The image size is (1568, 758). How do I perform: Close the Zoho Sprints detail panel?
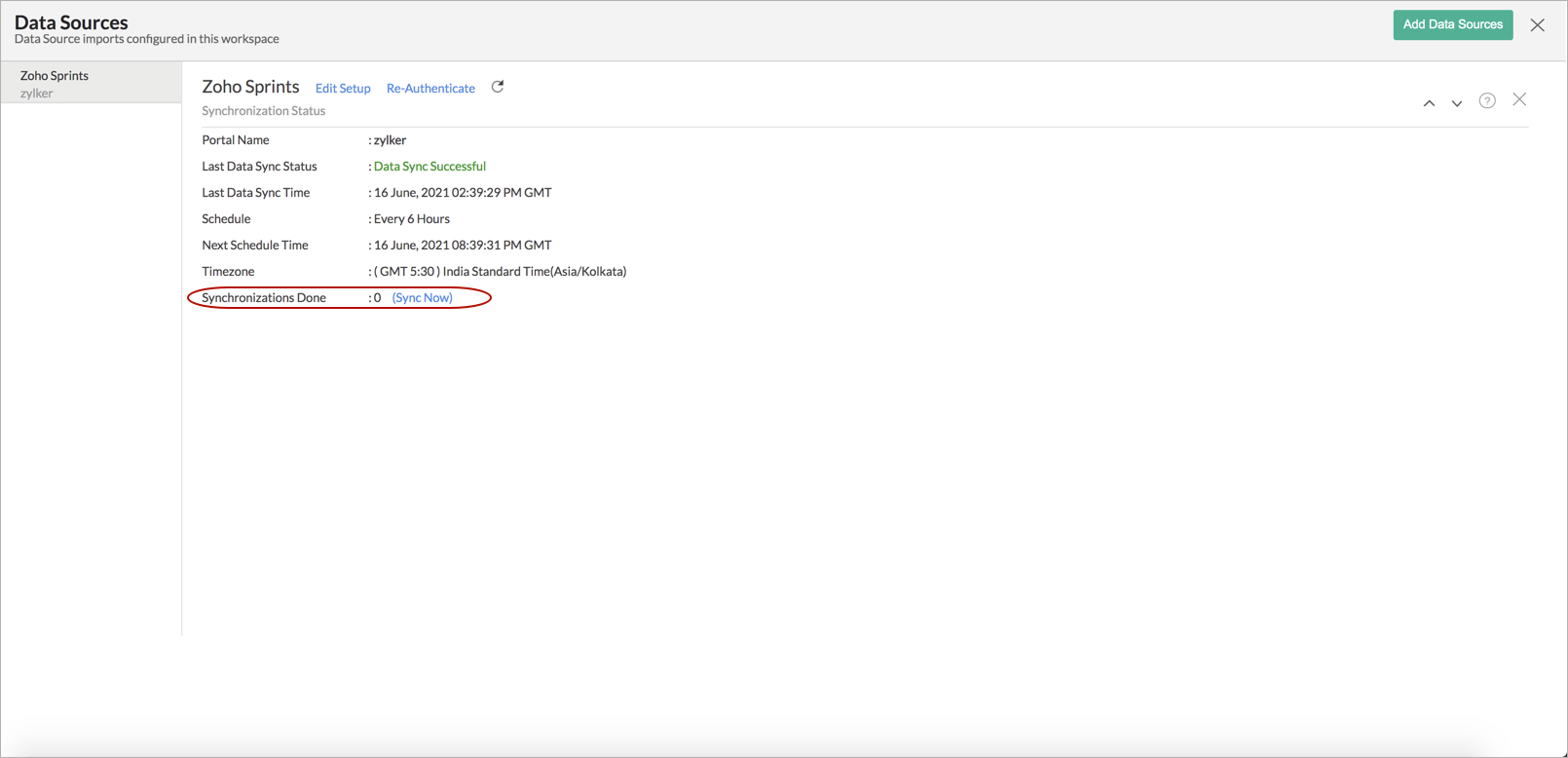1519,99
